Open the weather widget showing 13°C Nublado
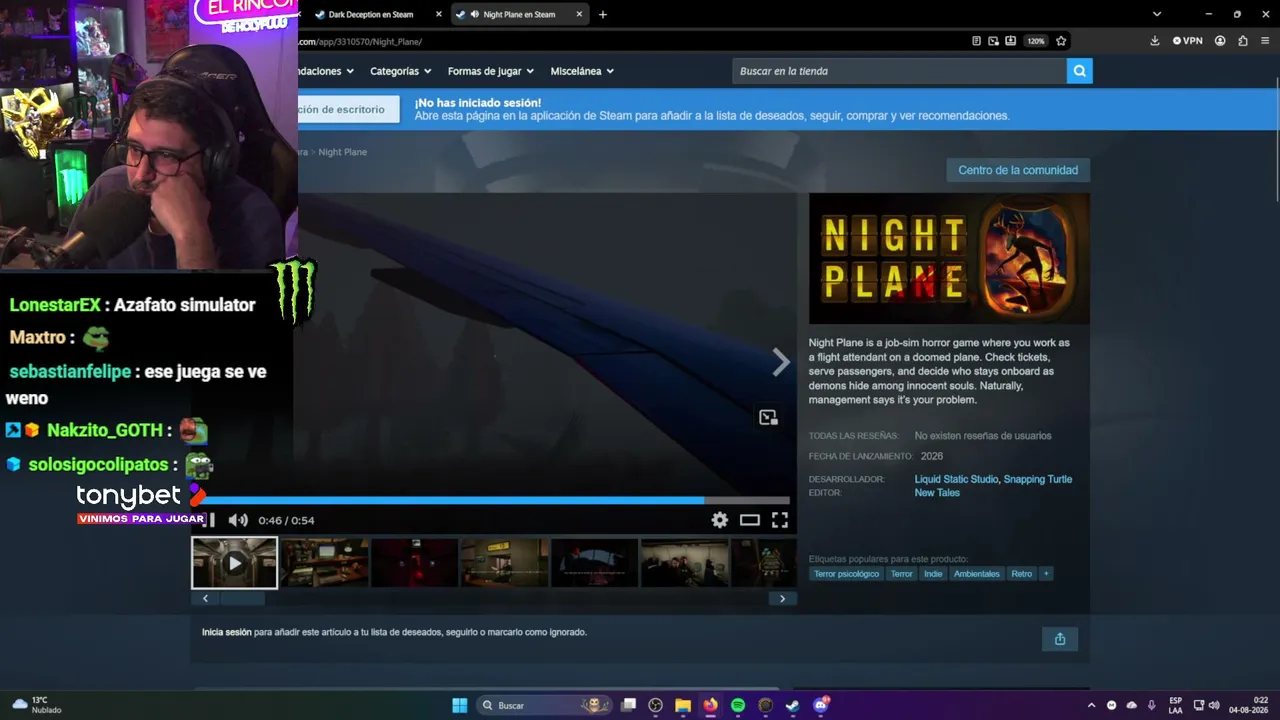The width and height of the screenshot is (1280, 720). click(36, 705)
